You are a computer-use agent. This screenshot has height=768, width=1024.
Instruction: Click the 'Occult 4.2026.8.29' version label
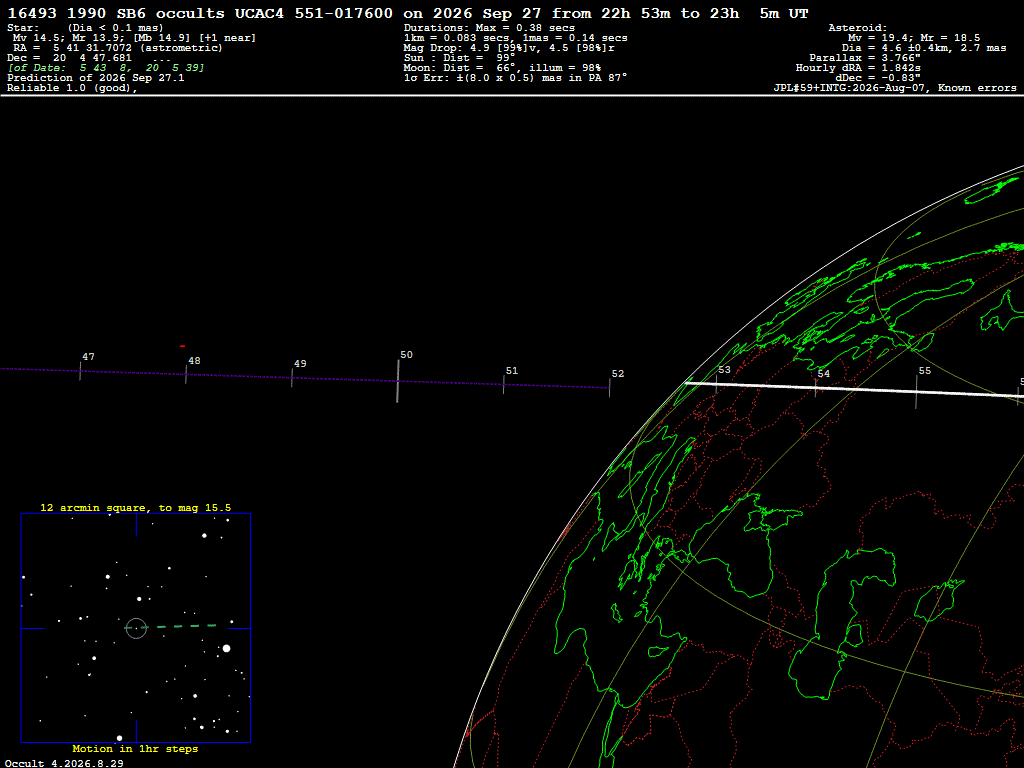[64, 763]
